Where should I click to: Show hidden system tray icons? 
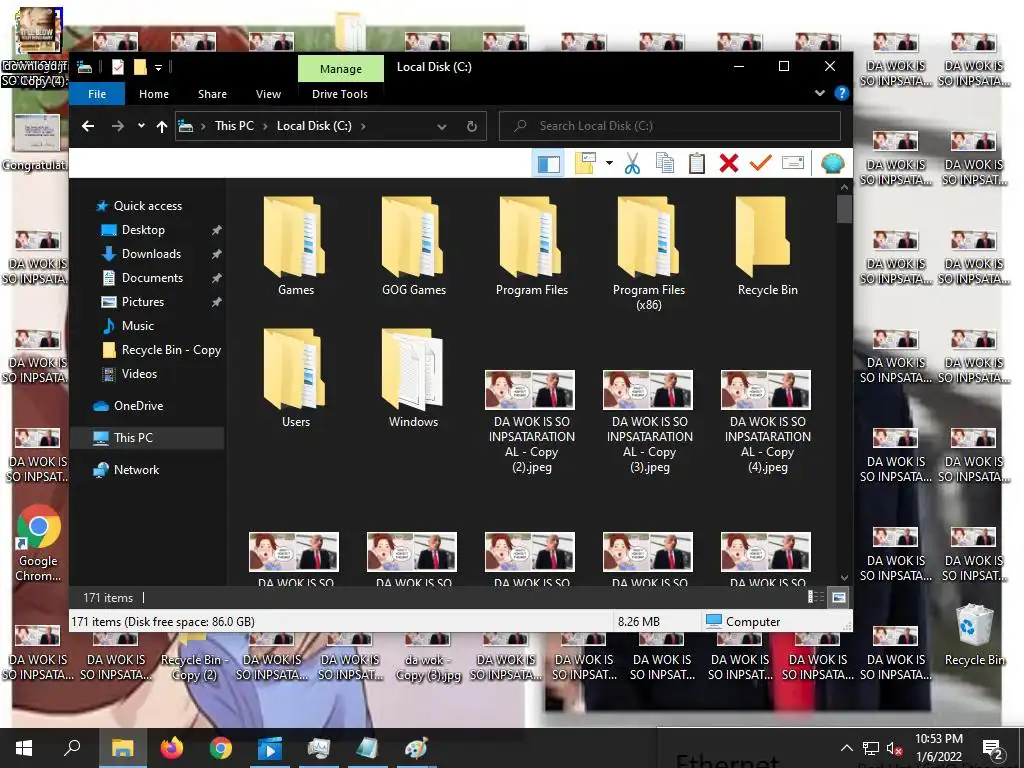point(846,748)
